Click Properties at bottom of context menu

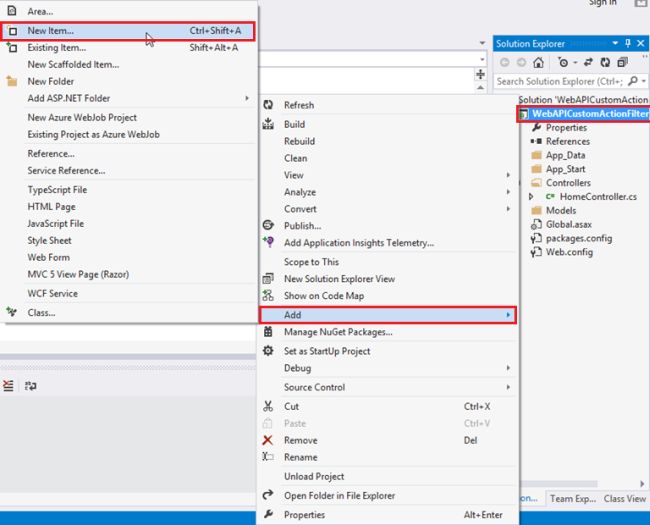coord(388,515)
